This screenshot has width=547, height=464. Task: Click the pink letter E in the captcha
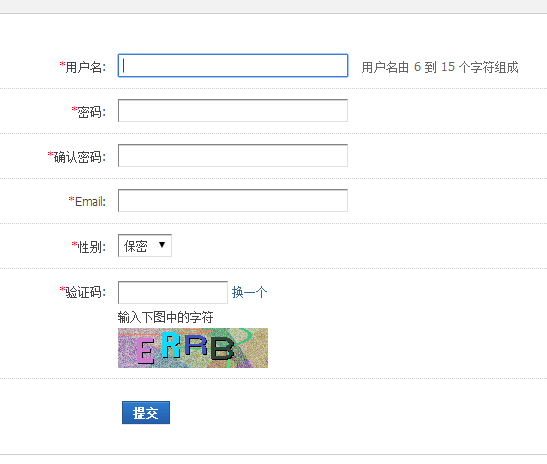(x=144, y=351)
